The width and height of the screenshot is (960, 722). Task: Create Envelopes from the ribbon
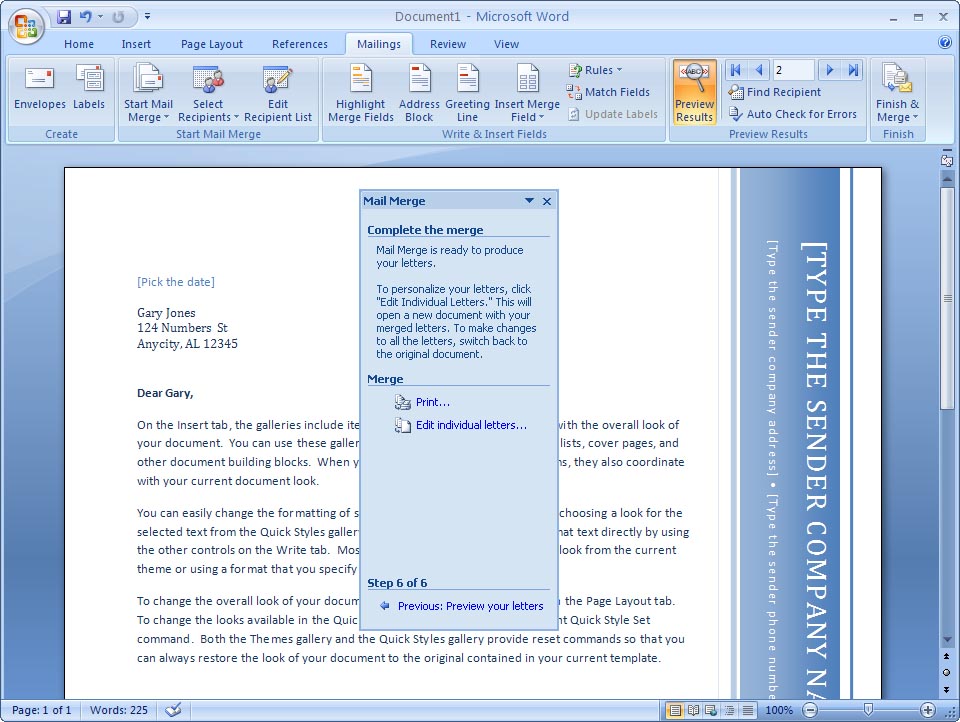40,88
